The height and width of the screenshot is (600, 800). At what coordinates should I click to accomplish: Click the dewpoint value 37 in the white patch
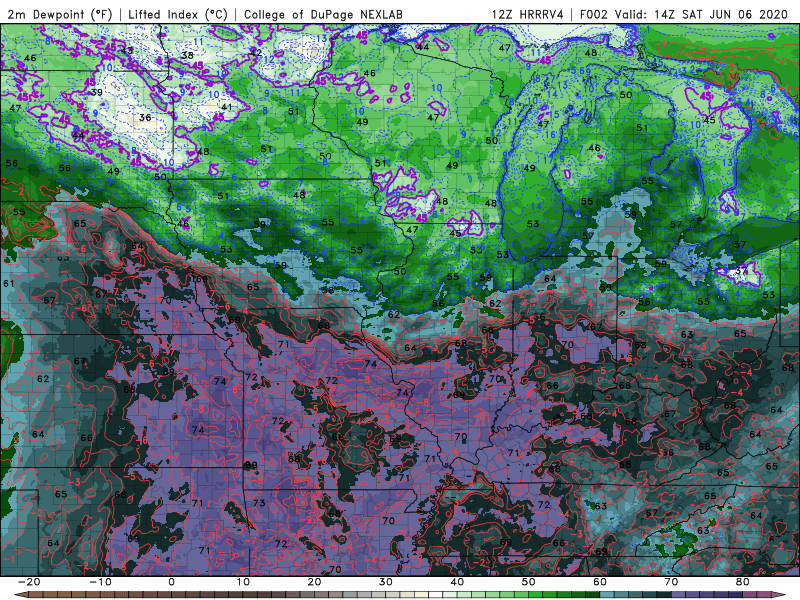click(741, 271)
